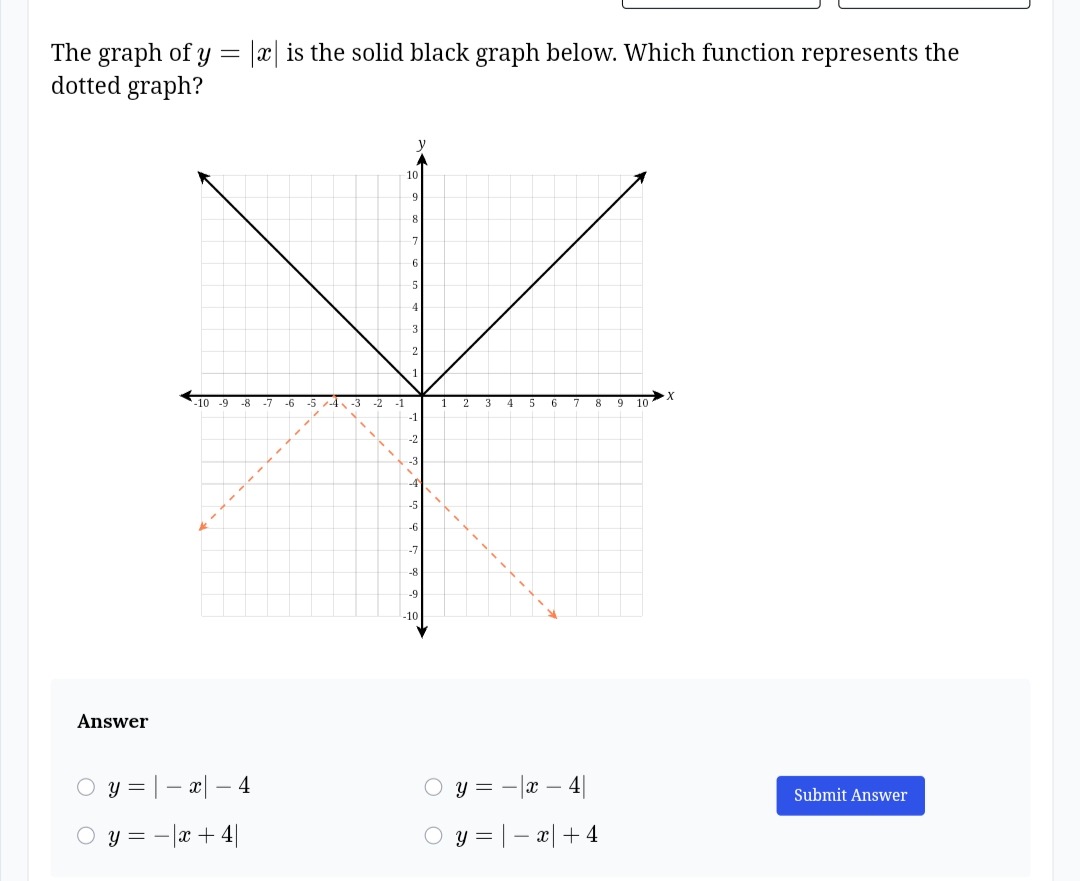Image resolution: width=1080 pixels, height=881 pixels.
Task: Click the orange arrowhead at dotted graph's left end
Action: tap(202, 527)
